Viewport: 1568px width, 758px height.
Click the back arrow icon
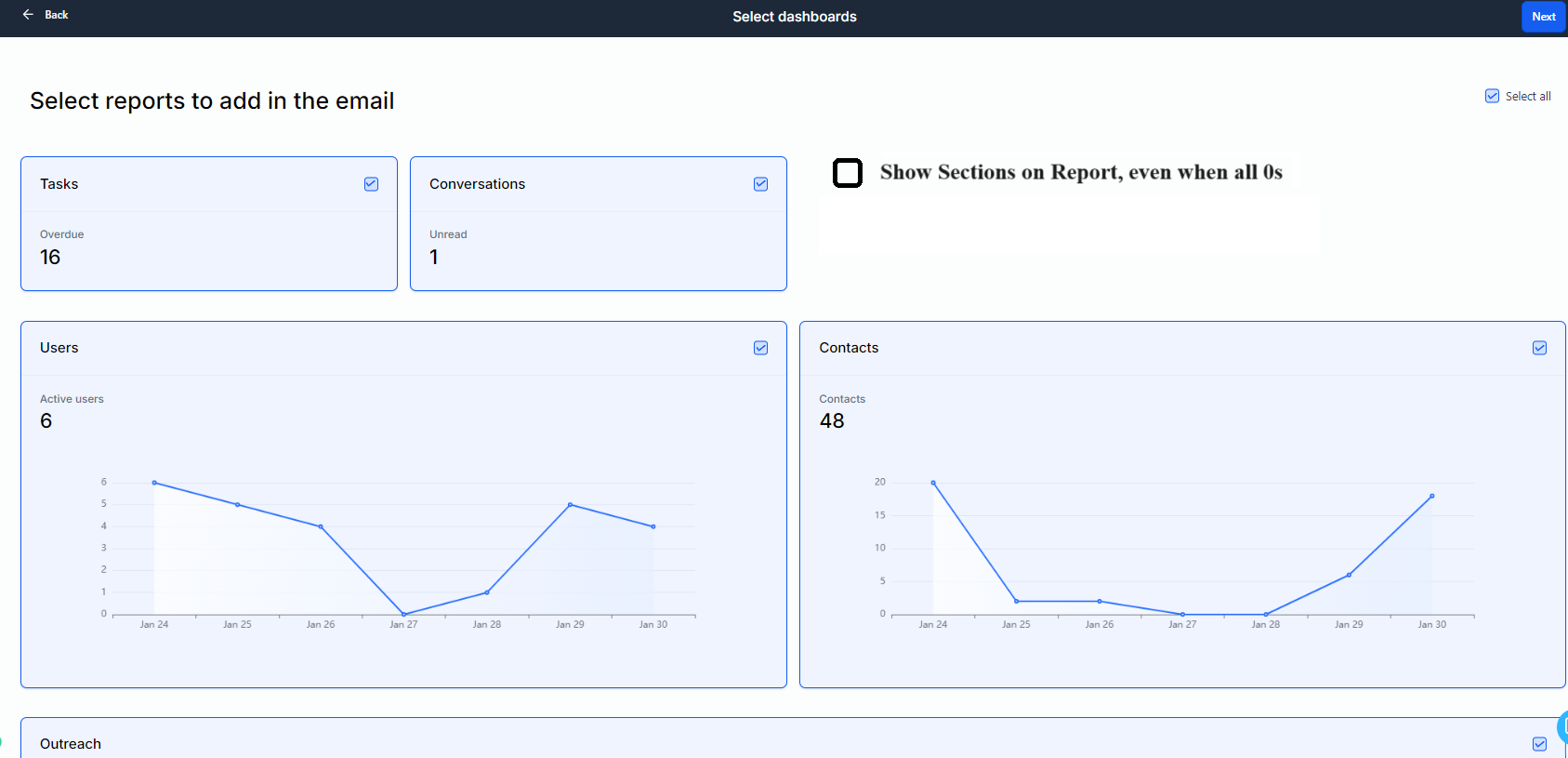28,15
